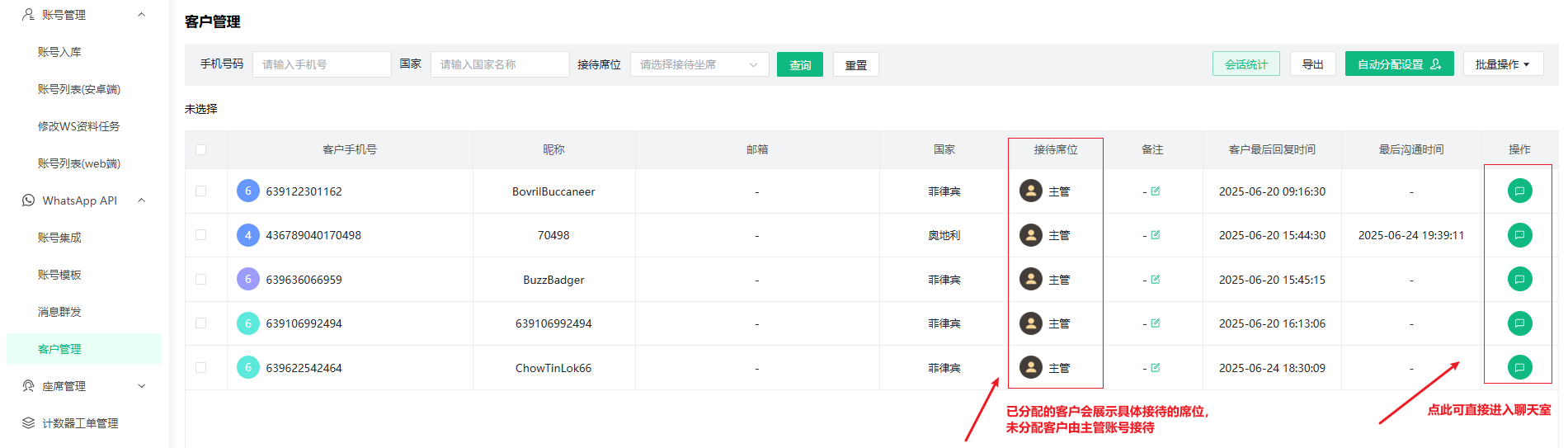Click the agent avatar in ChowTinLok66 row
The image size is (1568, 448).
1031,367
